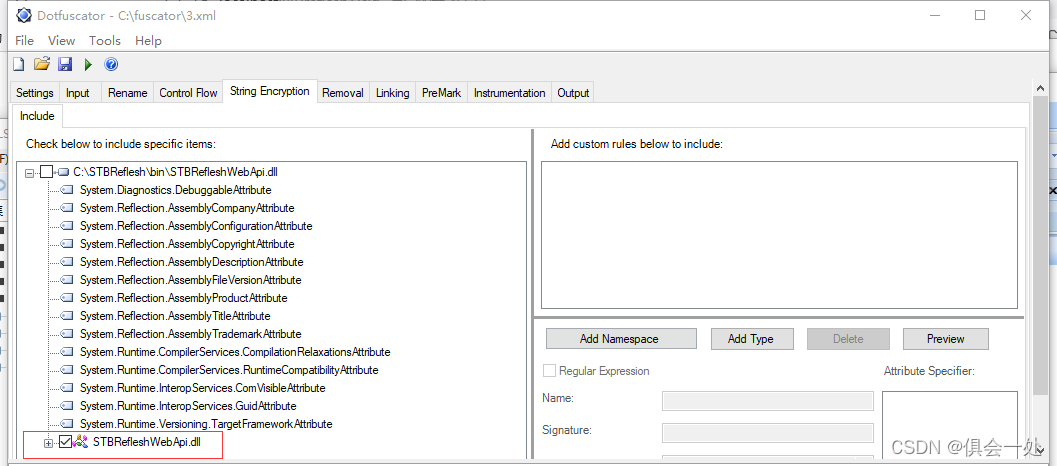
Task: Click inside the custom rules list box
Action: pyautogui.click(x=779, y=235)
